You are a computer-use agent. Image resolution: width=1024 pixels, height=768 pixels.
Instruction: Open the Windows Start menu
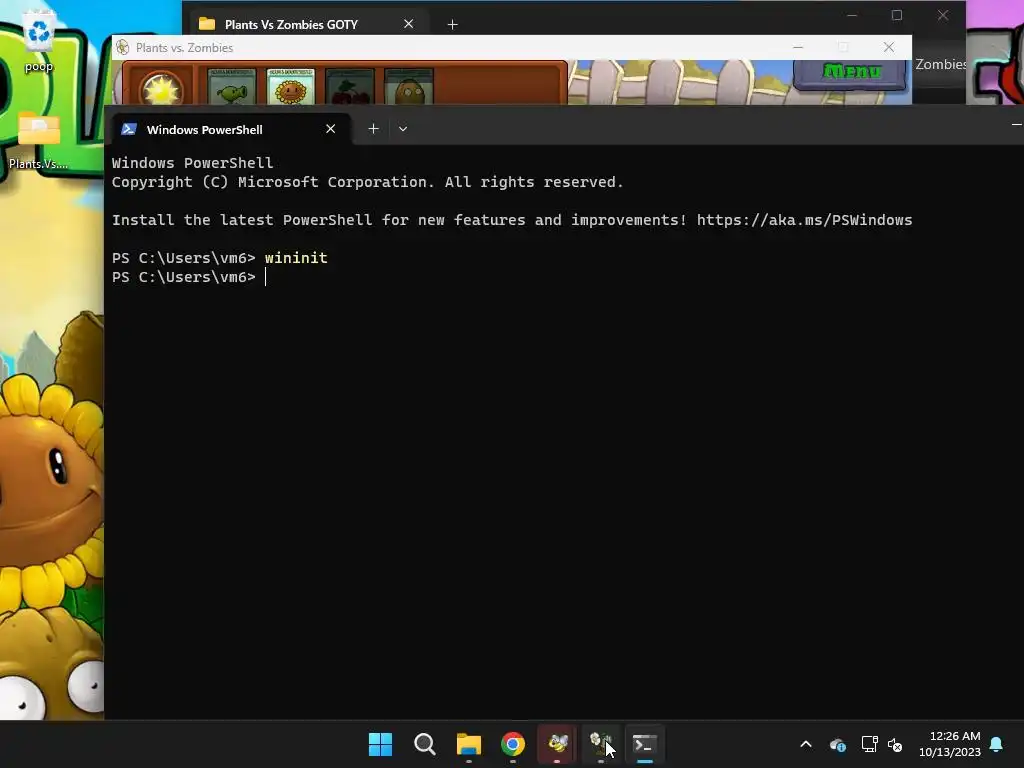380,744
